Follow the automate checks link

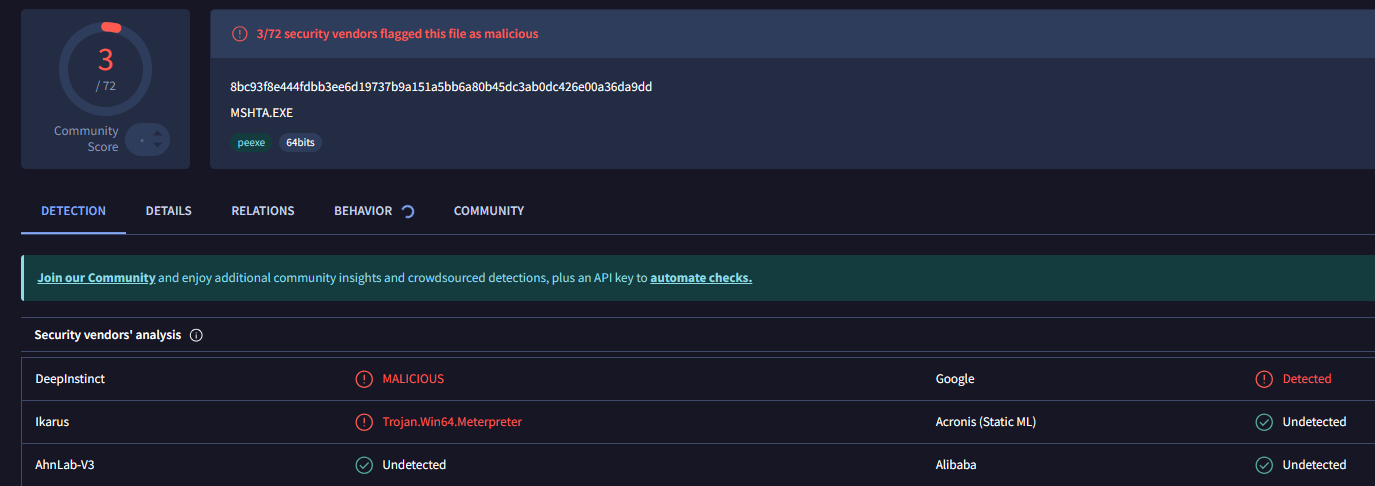pos(701,278)
